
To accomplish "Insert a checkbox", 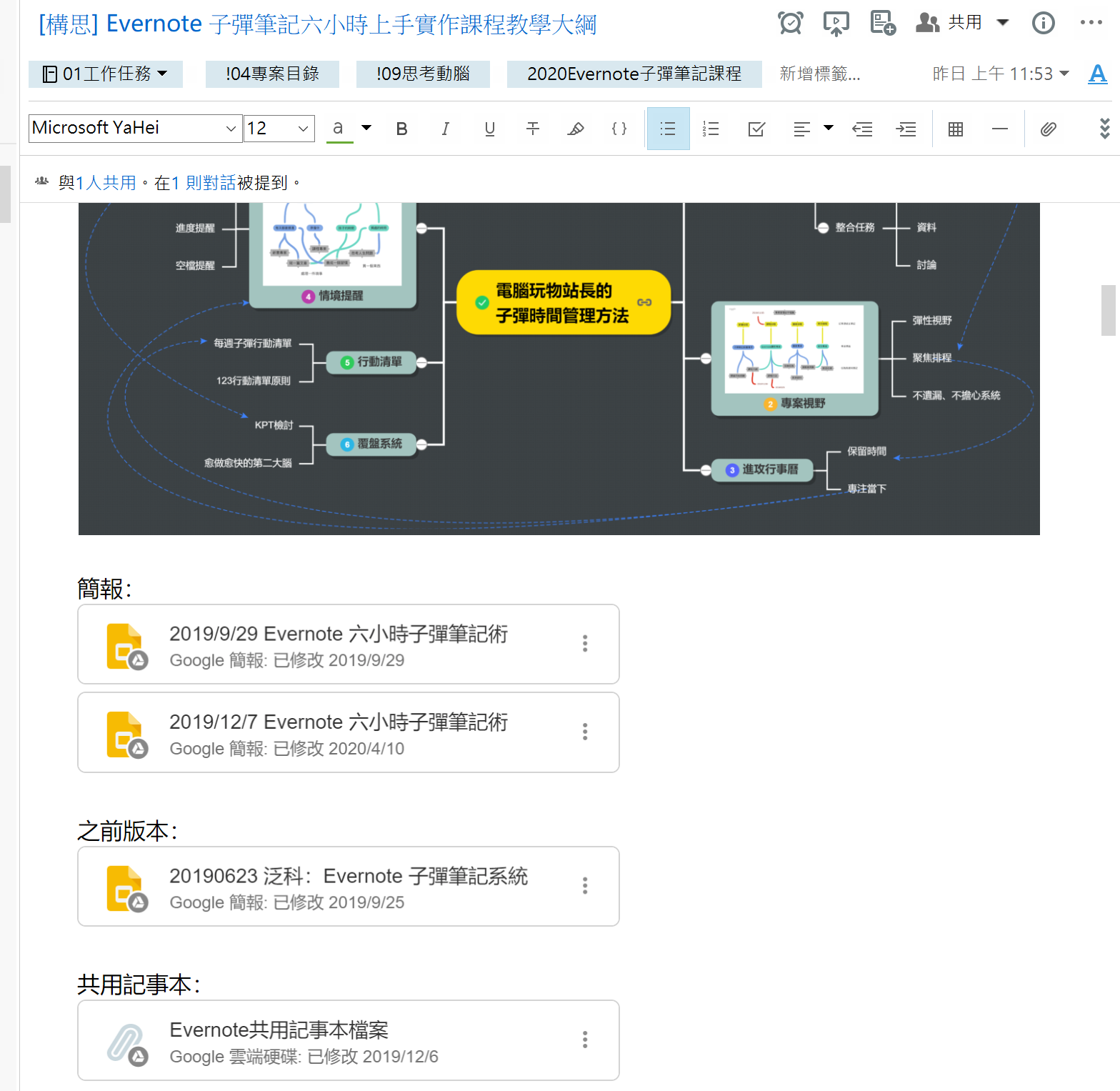I will [x=756, y=129].
